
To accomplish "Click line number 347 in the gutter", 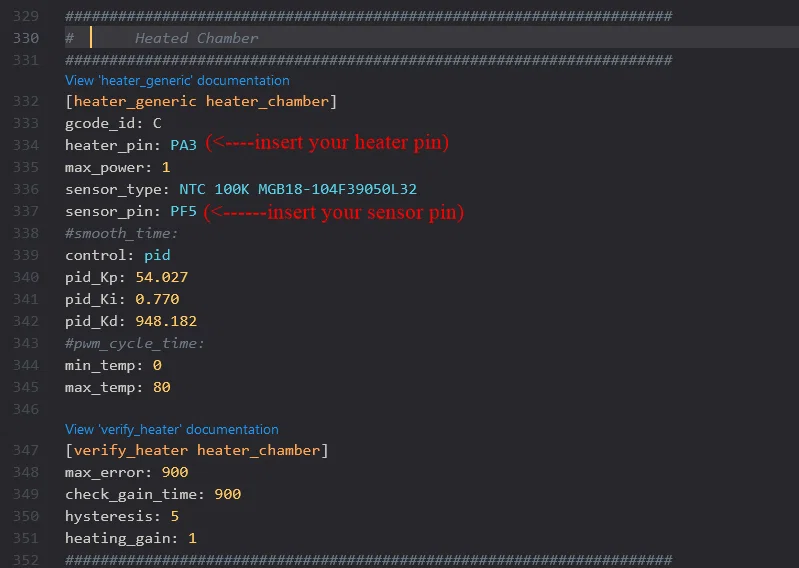I will 26,450.
